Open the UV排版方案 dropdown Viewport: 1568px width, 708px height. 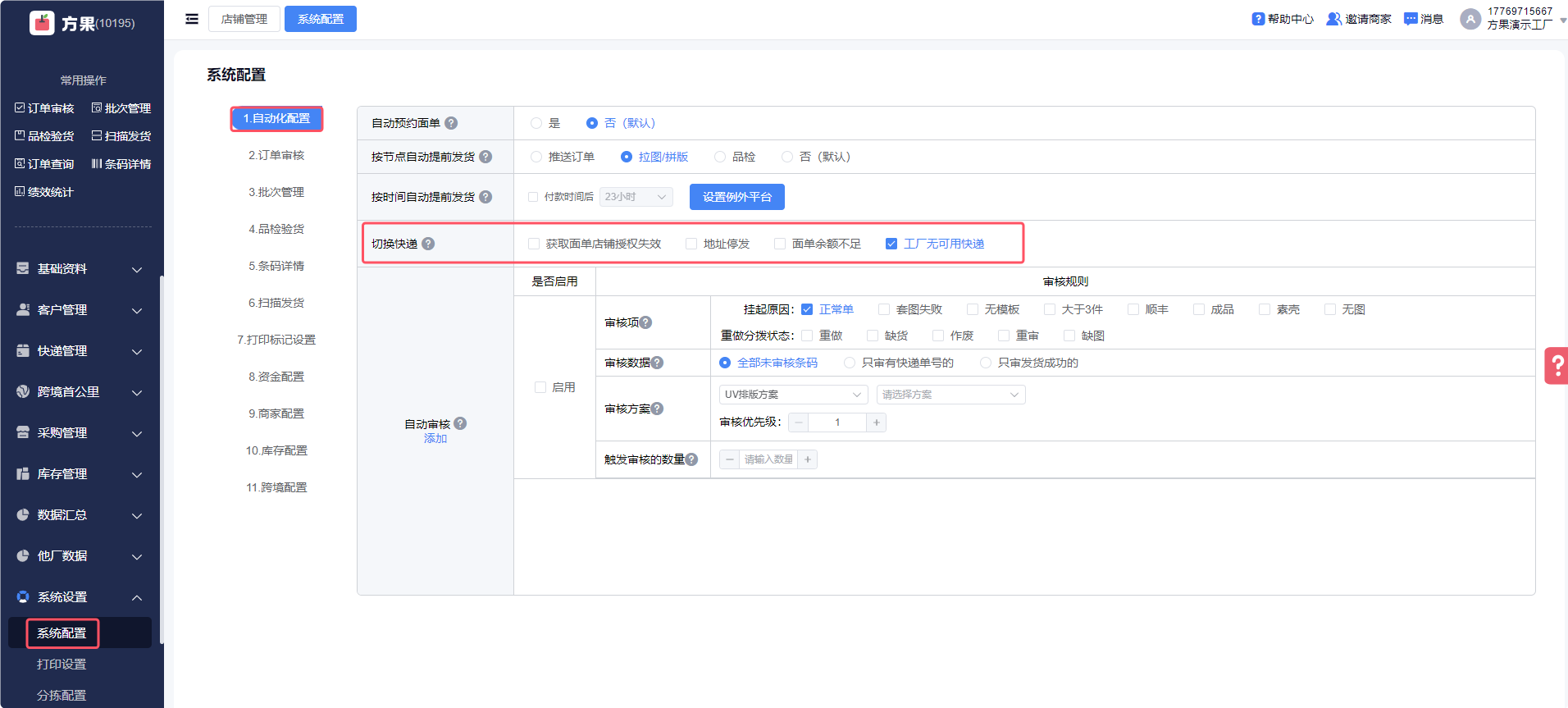(x=792, y=395)
